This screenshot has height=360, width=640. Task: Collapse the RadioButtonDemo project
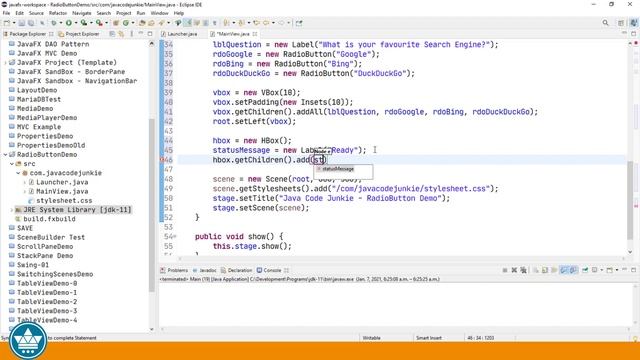click(x=6, y=155)
